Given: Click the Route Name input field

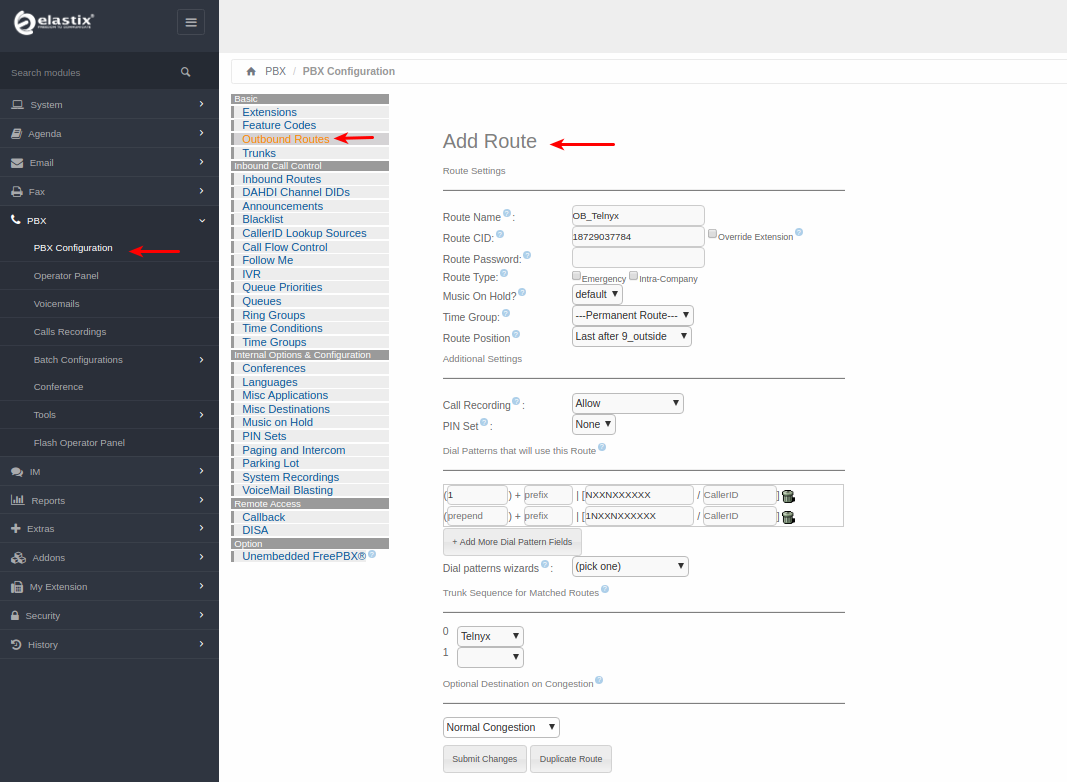Looking at the screenshot, I should click(x=638, y=216).
